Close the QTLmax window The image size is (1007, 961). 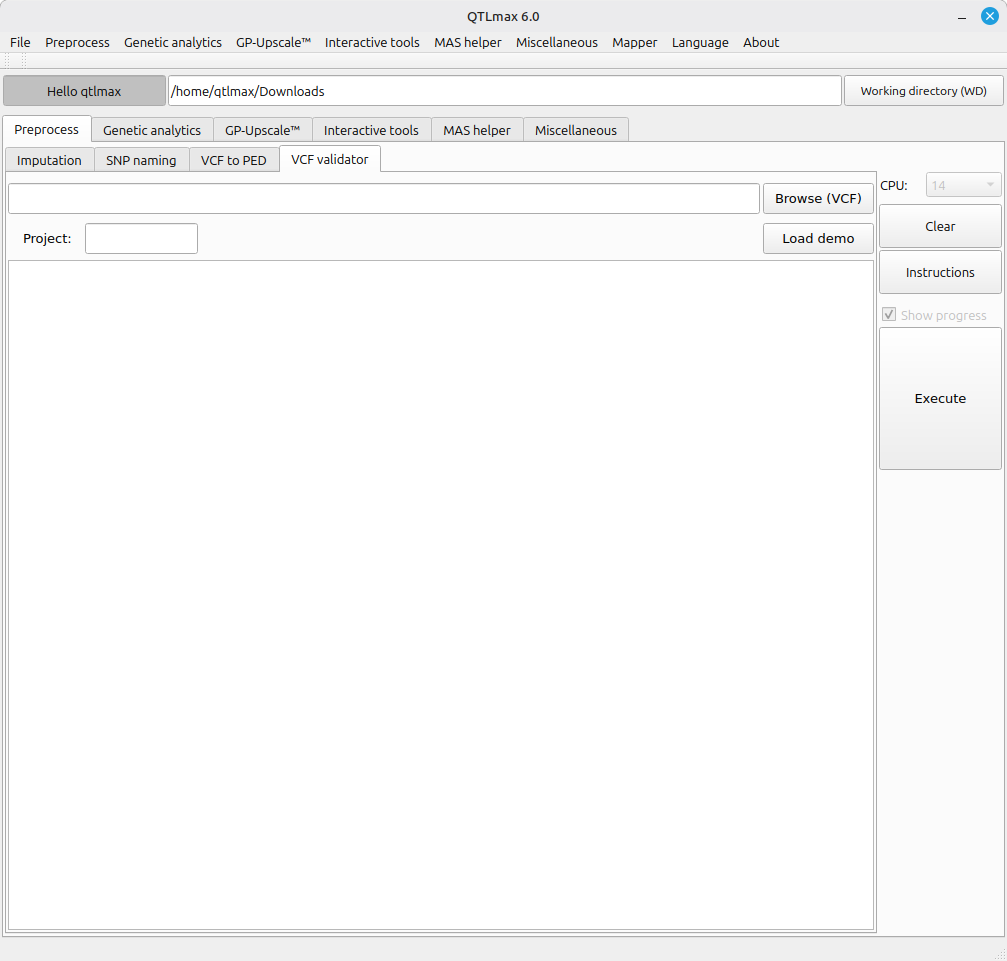[x=989, y=16]
